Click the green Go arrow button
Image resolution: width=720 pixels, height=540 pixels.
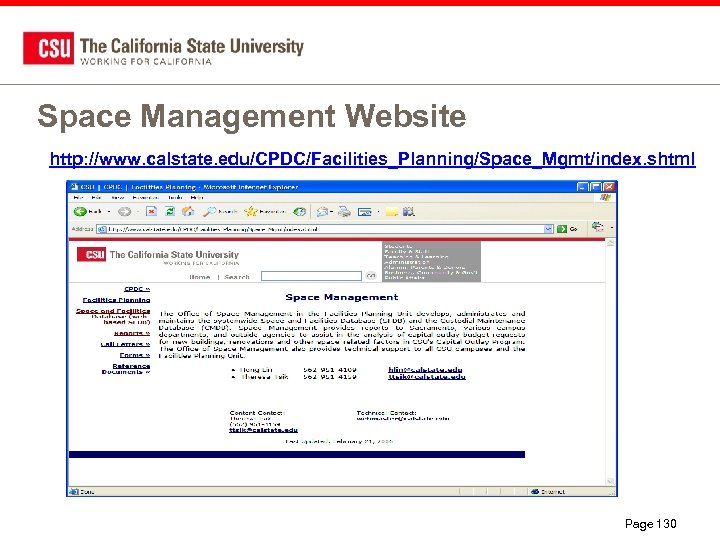click(x=562, y=229)
